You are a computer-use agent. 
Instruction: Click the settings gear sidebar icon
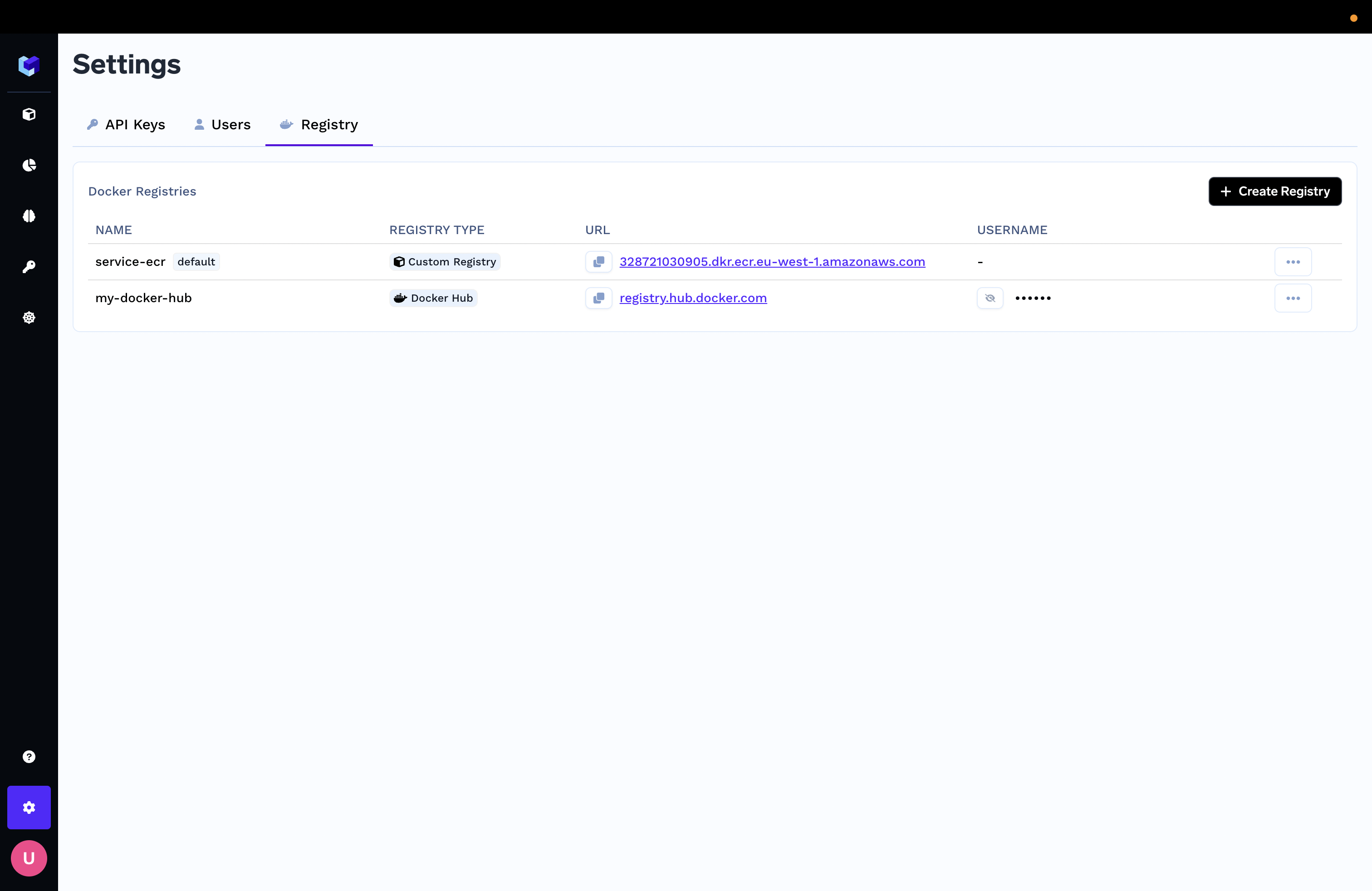[x=29, y=808]
